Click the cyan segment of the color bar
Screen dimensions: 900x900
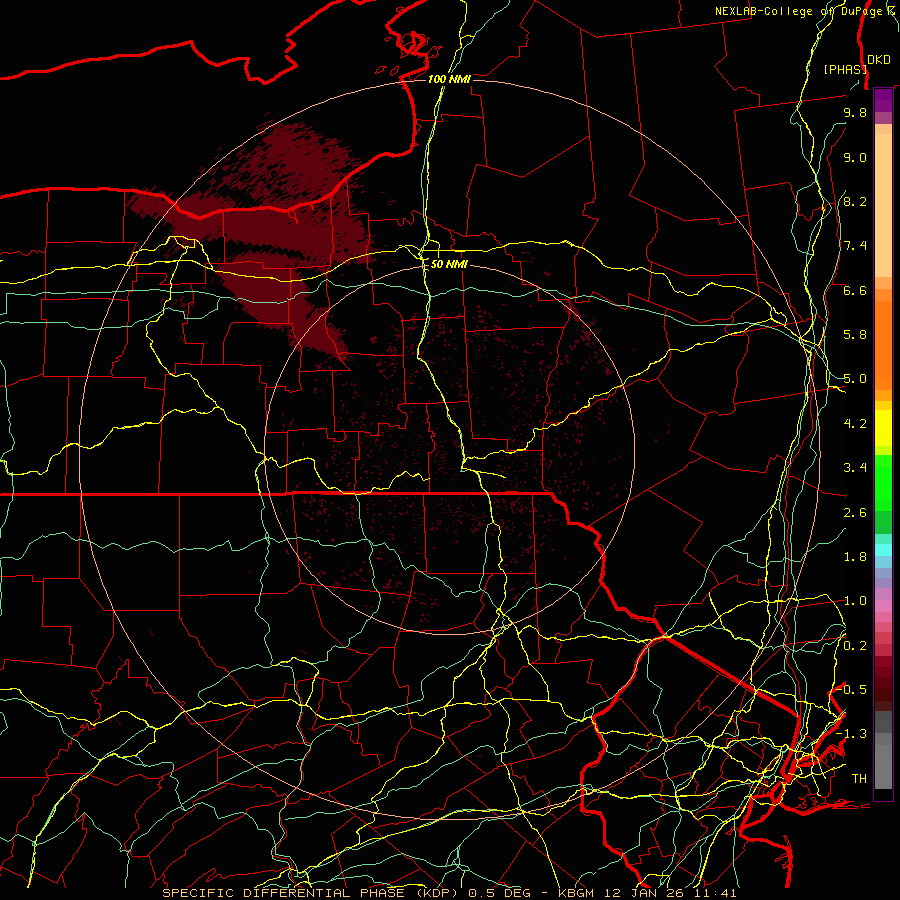(x=883, y=550)
